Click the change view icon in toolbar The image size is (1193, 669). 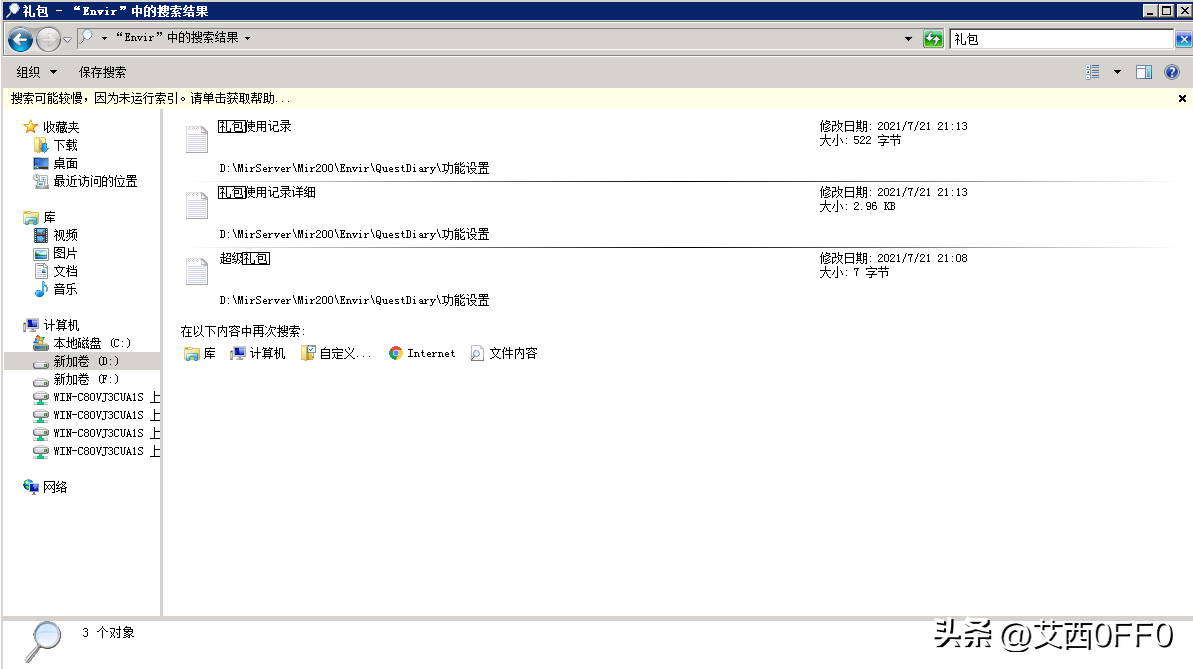tap(1093, 72)
